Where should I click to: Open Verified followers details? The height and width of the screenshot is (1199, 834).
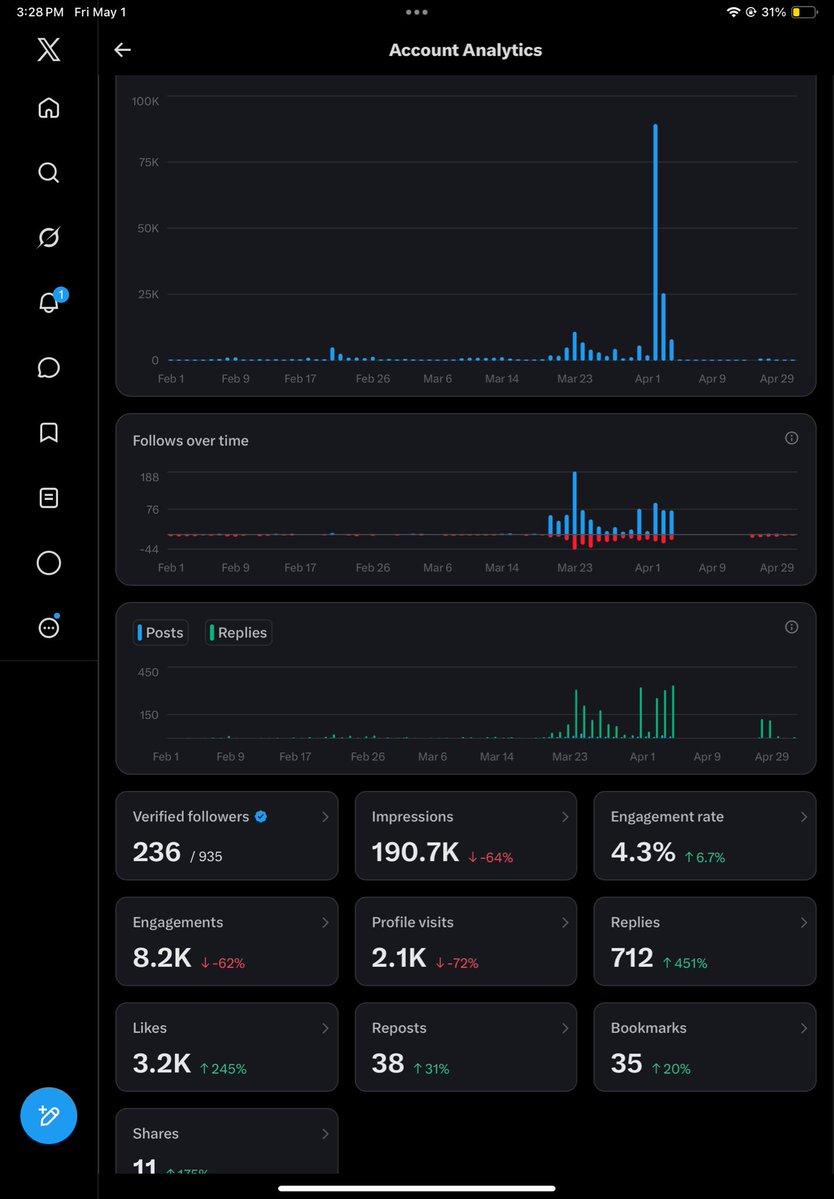227,836
